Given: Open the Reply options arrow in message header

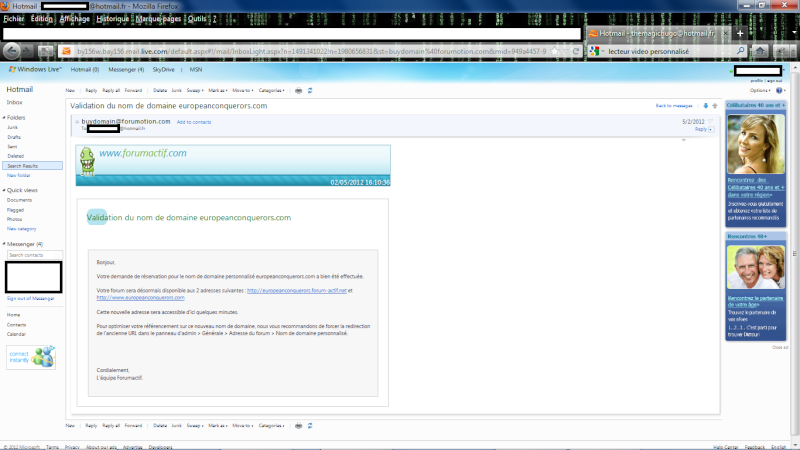Looking at the screenshot, I should (x=711, y=130).
